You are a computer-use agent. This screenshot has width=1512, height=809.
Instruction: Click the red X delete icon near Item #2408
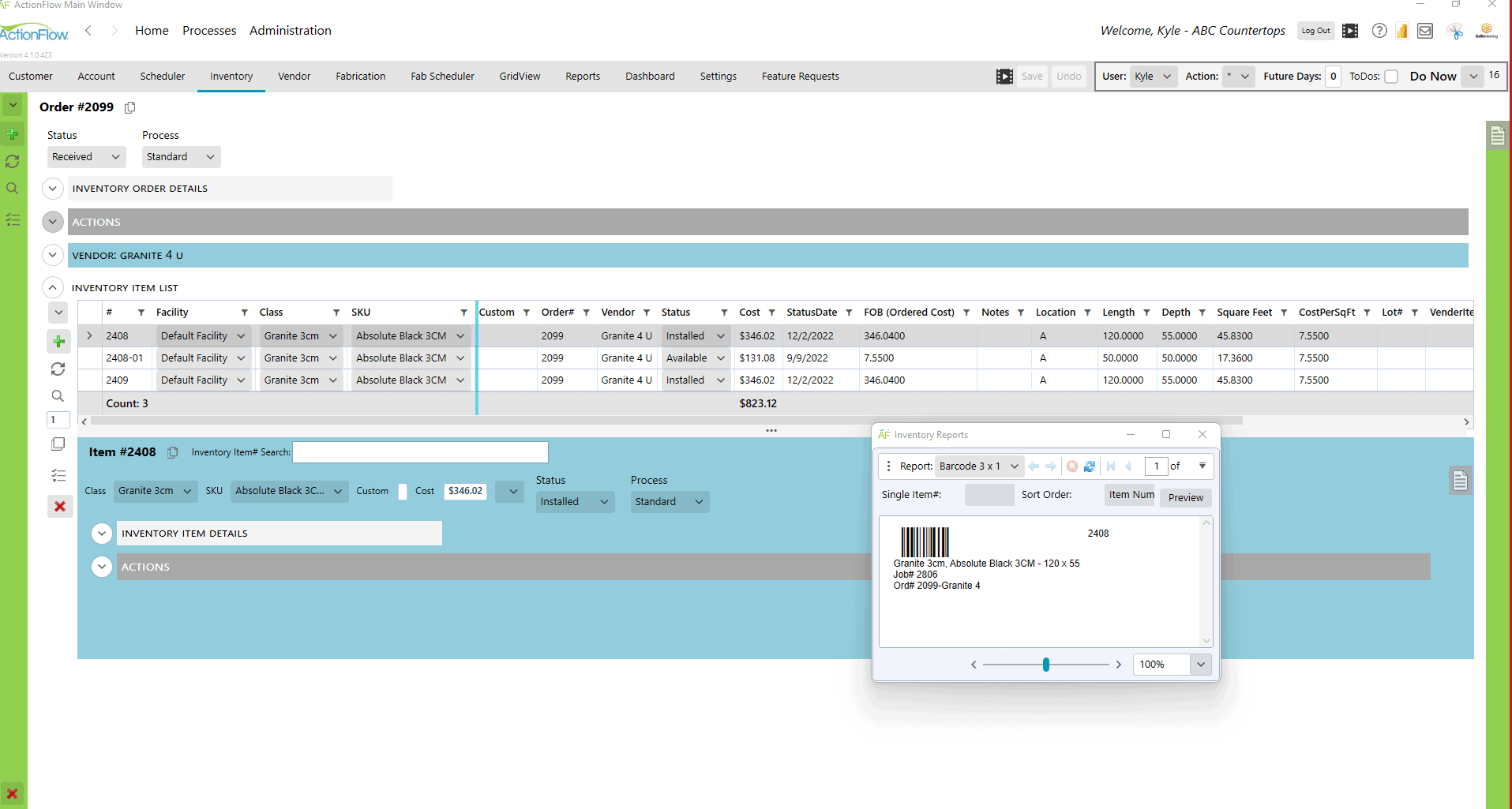pyautogui.click(x=60, y=506)
